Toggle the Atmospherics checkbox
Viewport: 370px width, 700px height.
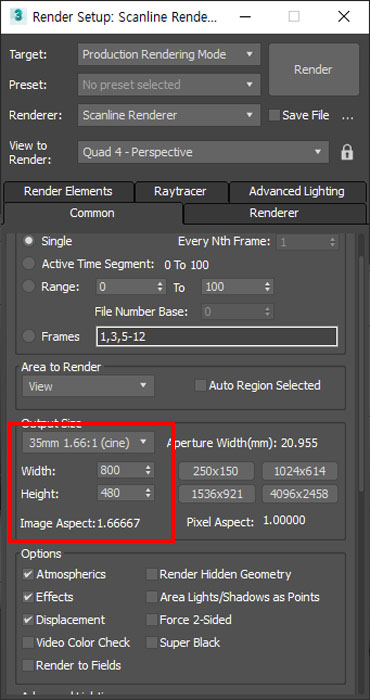28,574
